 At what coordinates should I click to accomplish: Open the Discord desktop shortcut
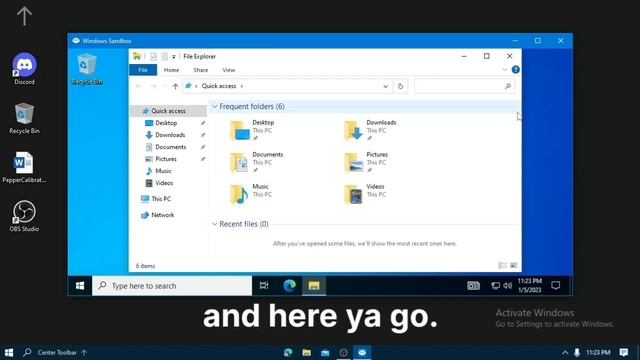point(24,69)
